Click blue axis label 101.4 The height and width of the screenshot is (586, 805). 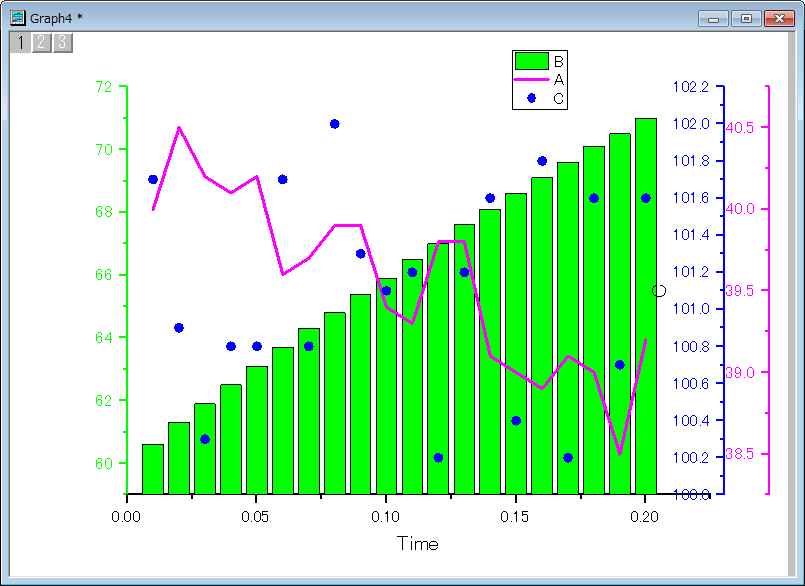coord(691,235)
